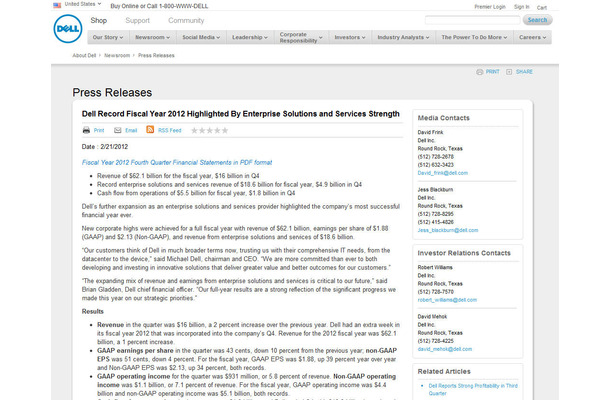Rate the article with the first star

point(195,130)
